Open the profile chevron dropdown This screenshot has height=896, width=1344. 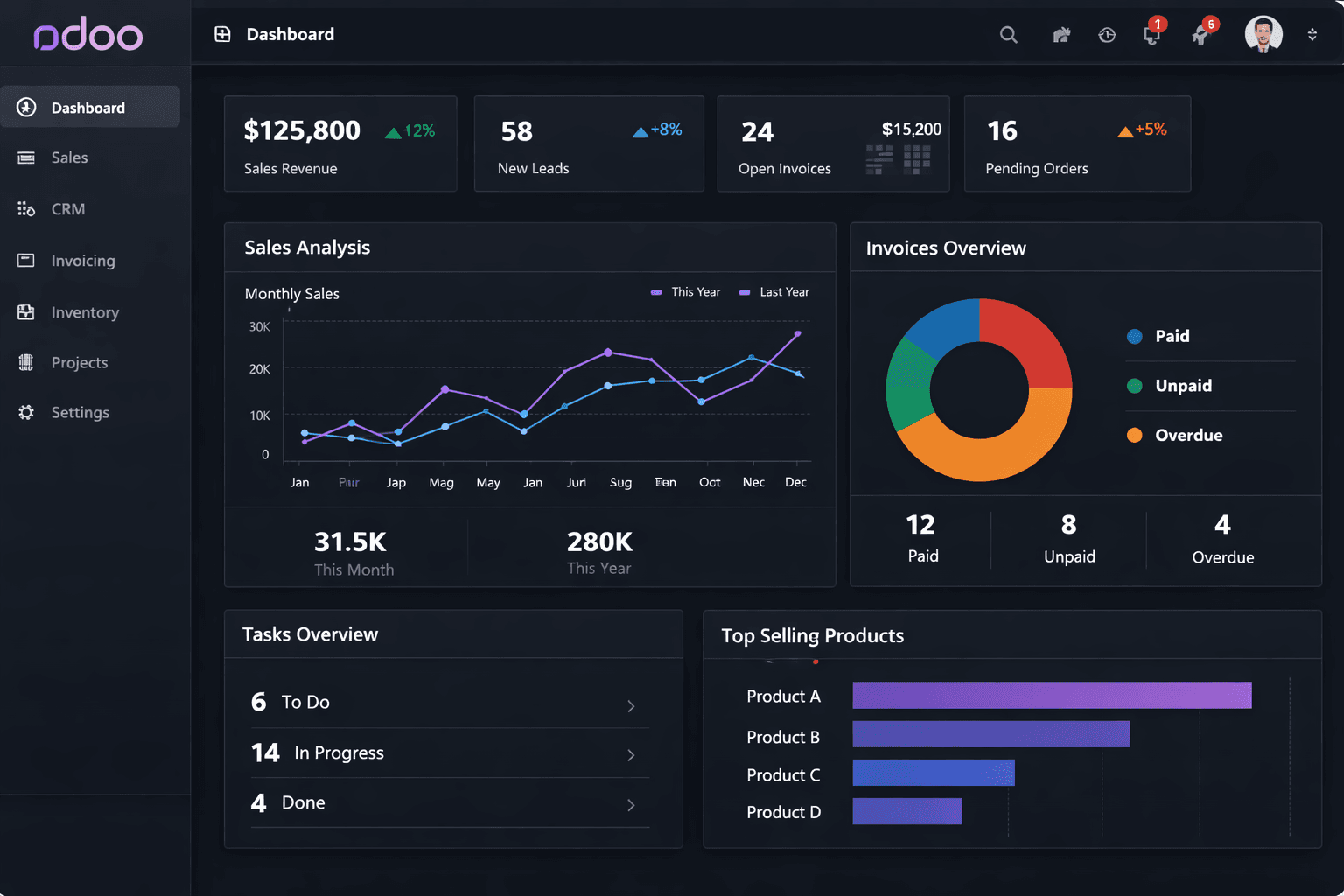[1312, 35]
